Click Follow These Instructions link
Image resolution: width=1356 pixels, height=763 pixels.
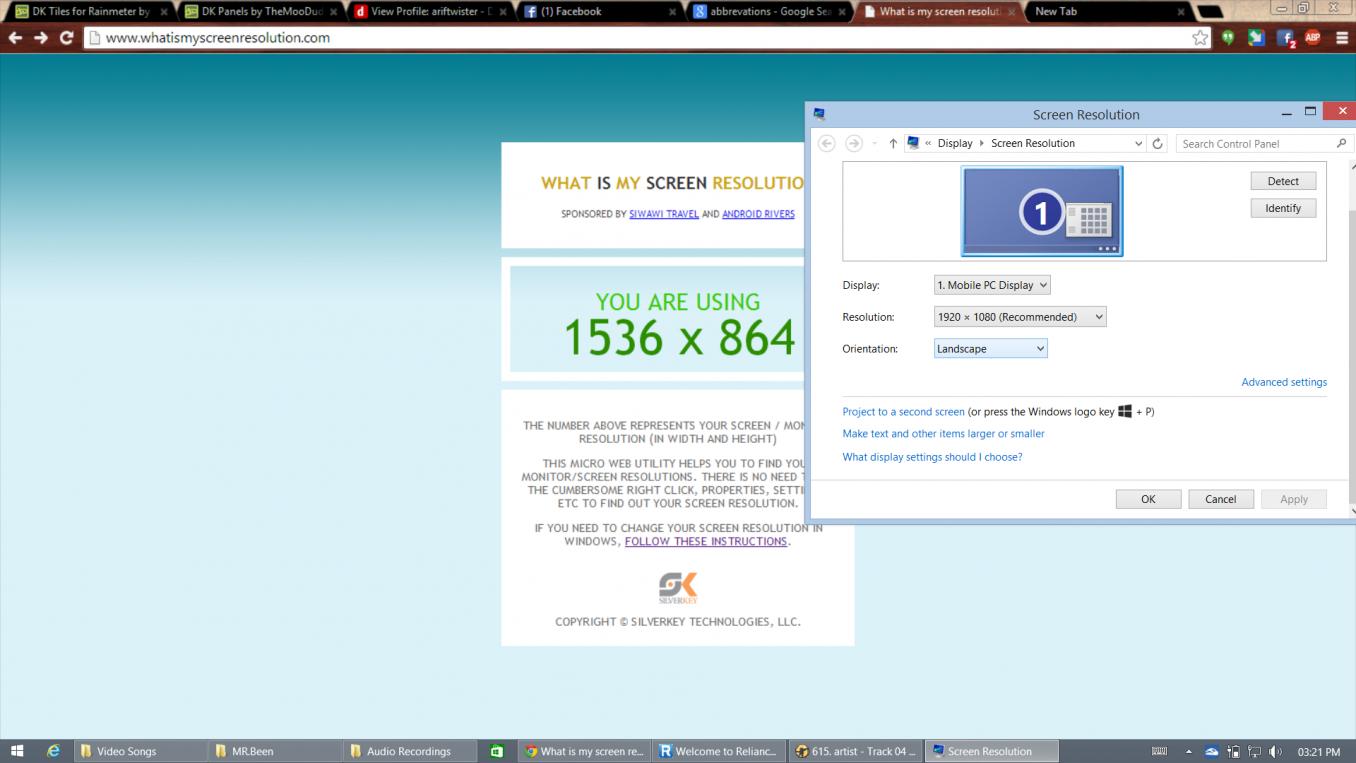pyautogui.click(x=705, y=541)
